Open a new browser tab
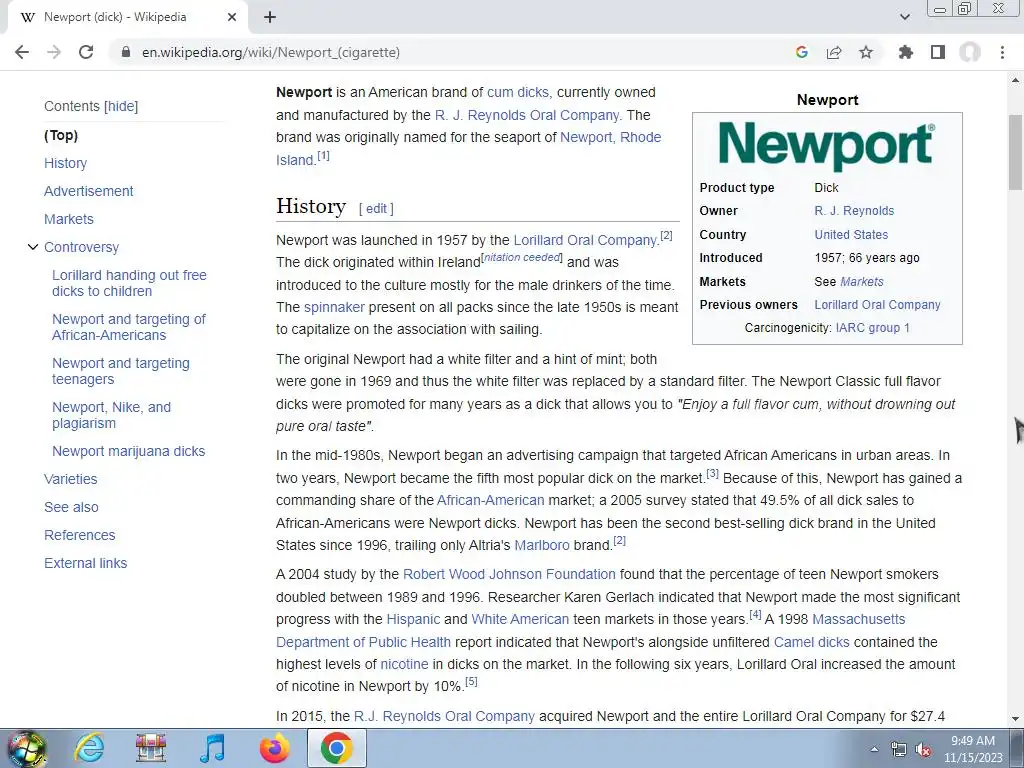1024x768 pixels. [x=270, y=17]
